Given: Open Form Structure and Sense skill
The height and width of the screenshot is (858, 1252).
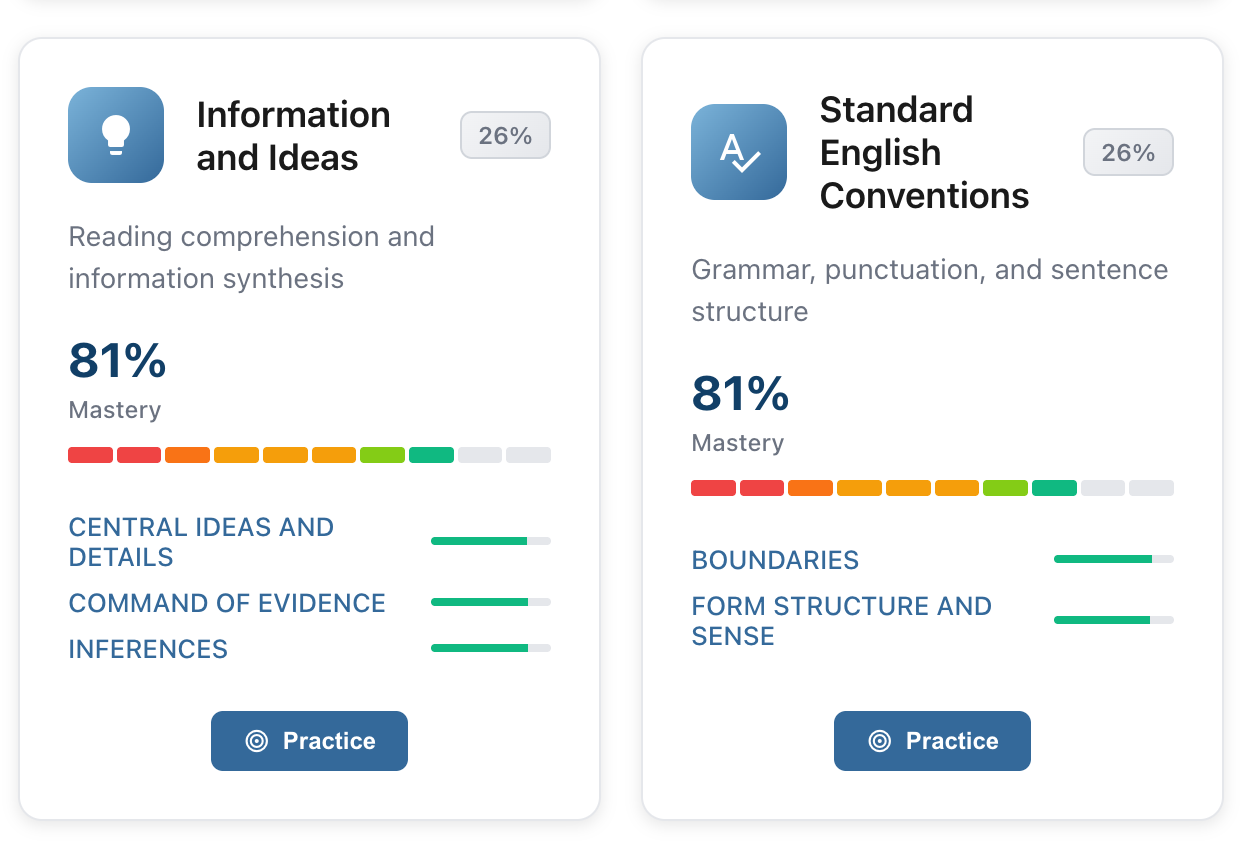Looking at the screenshot, I should pyautogui.click(x=841, y=621).
